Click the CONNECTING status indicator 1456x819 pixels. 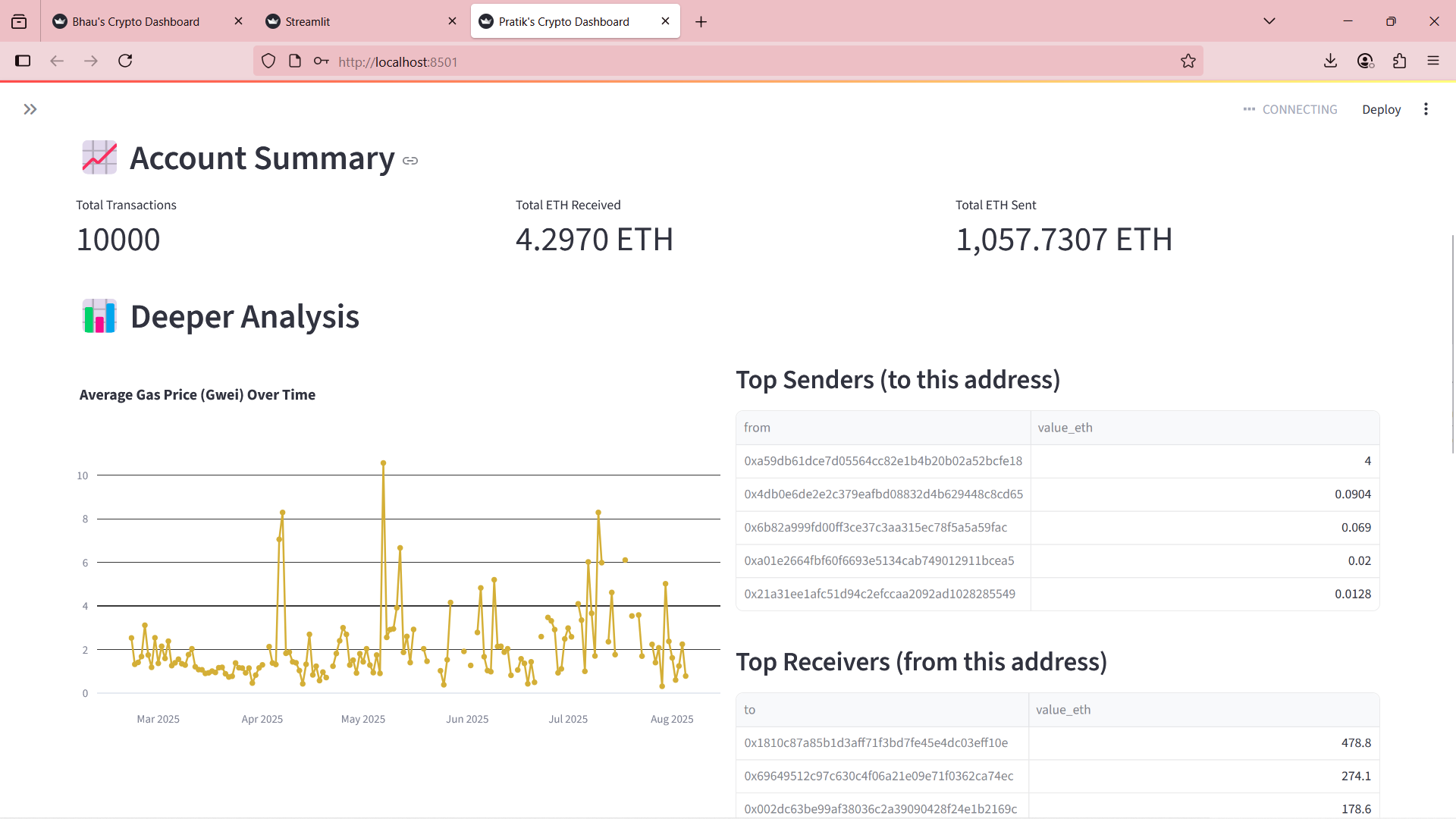[1290, 109]
